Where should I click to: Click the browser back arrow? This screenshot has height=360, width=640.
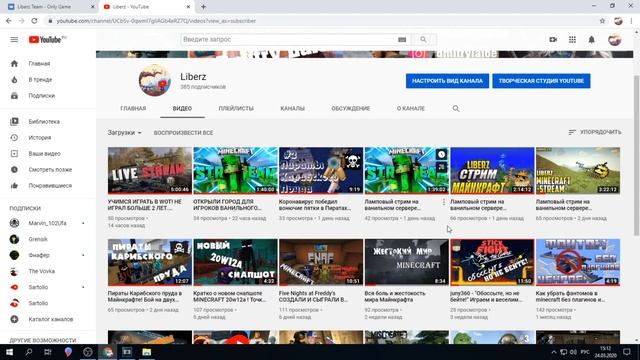[9, 21]
